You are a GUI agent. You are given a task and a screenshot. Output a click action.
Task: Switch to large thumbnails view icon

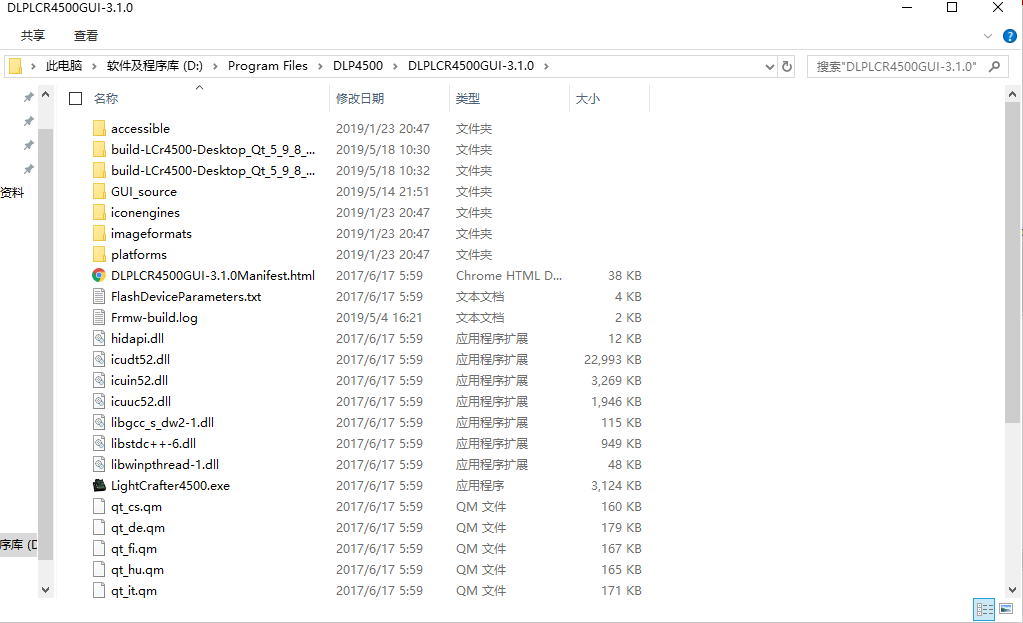pyautogui.click(x=1006, y=609)
